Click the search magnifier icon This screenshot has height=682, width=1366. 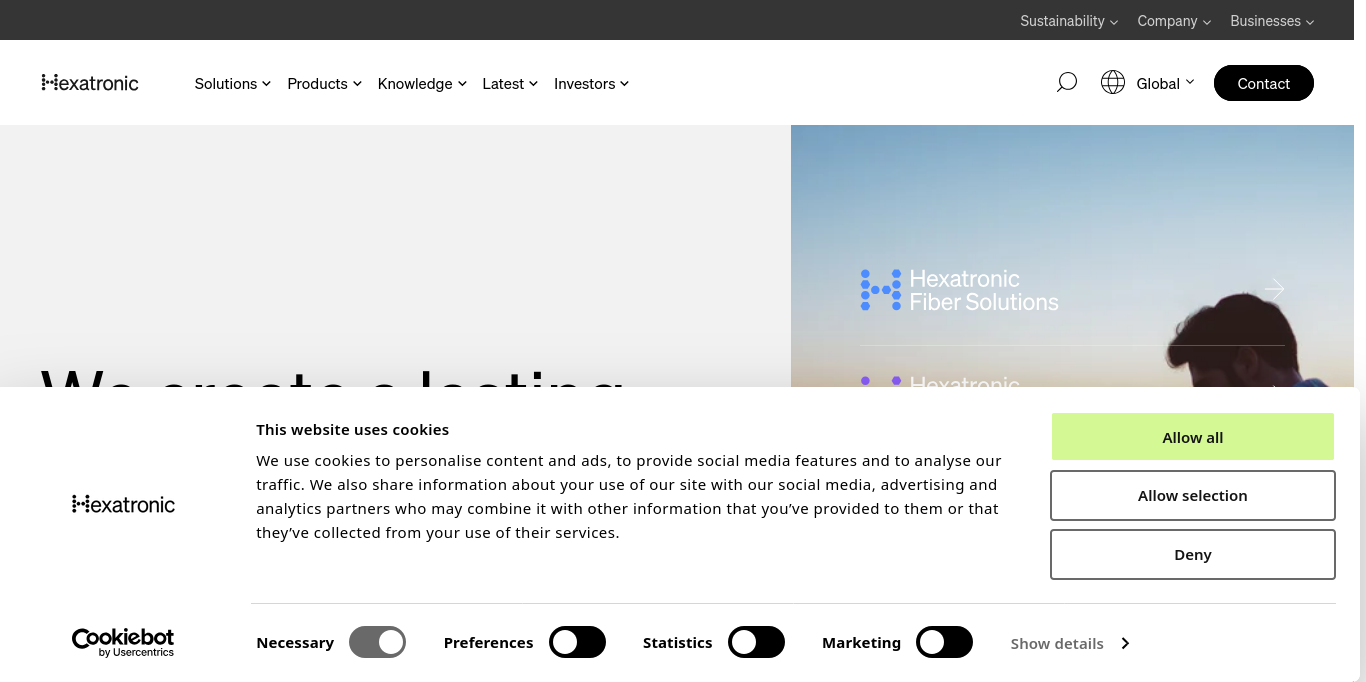click(x=1067, y=82)
